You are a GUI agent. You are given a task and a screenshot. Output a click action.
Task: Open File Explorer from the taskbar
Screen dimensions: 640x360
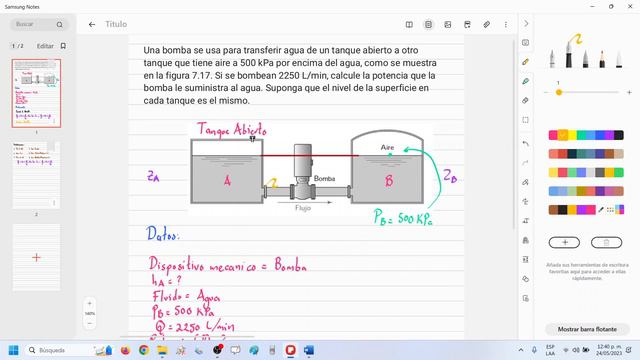[162, 350]
